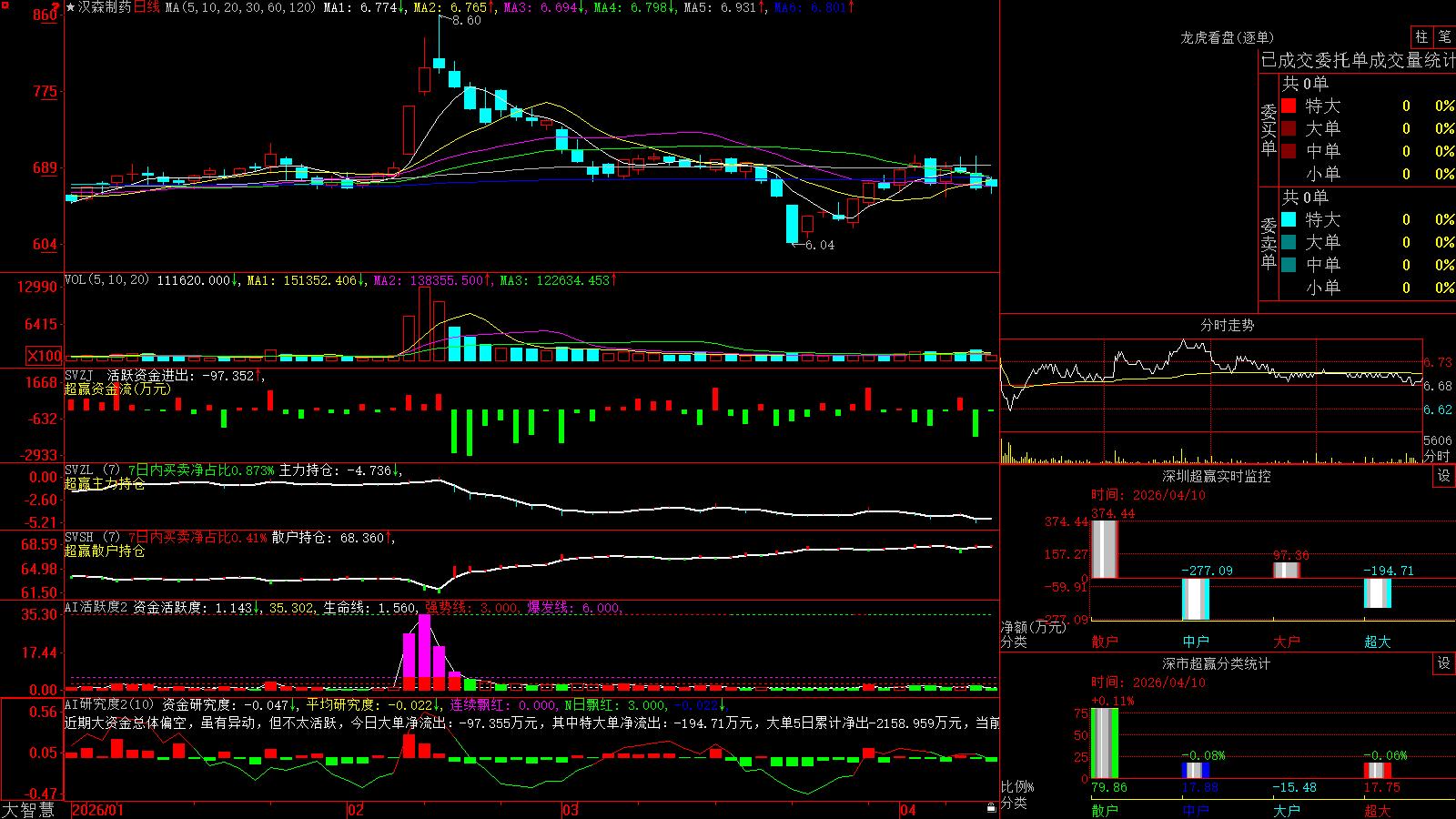This screenshot has width=1456, height=819.
Task: Open 设 settings for 深市超赢分类统计
Action: coord(1444,663)
